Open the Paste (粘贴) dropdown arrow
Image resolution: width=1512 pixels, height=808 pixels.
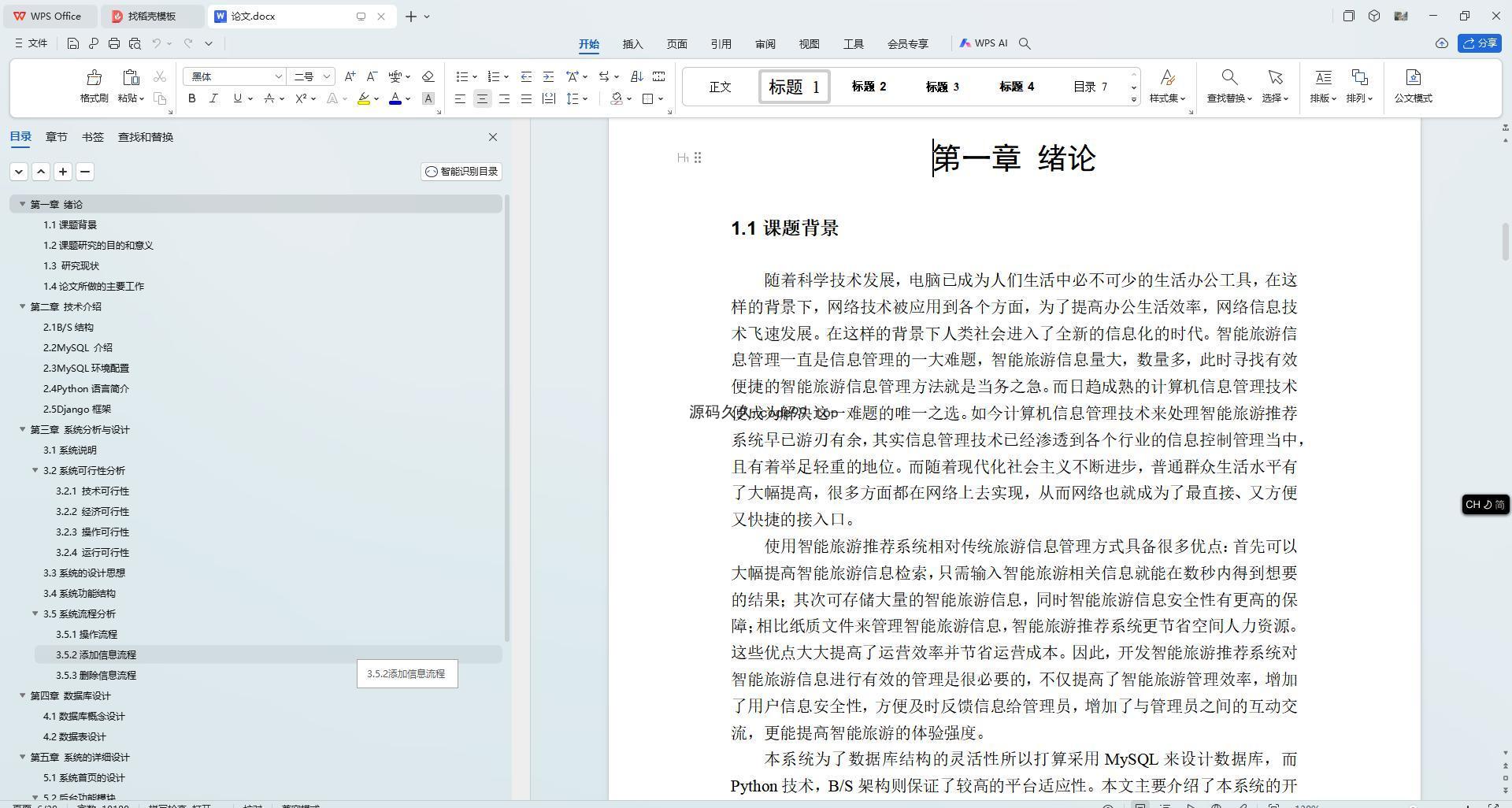tap(142, 98)
